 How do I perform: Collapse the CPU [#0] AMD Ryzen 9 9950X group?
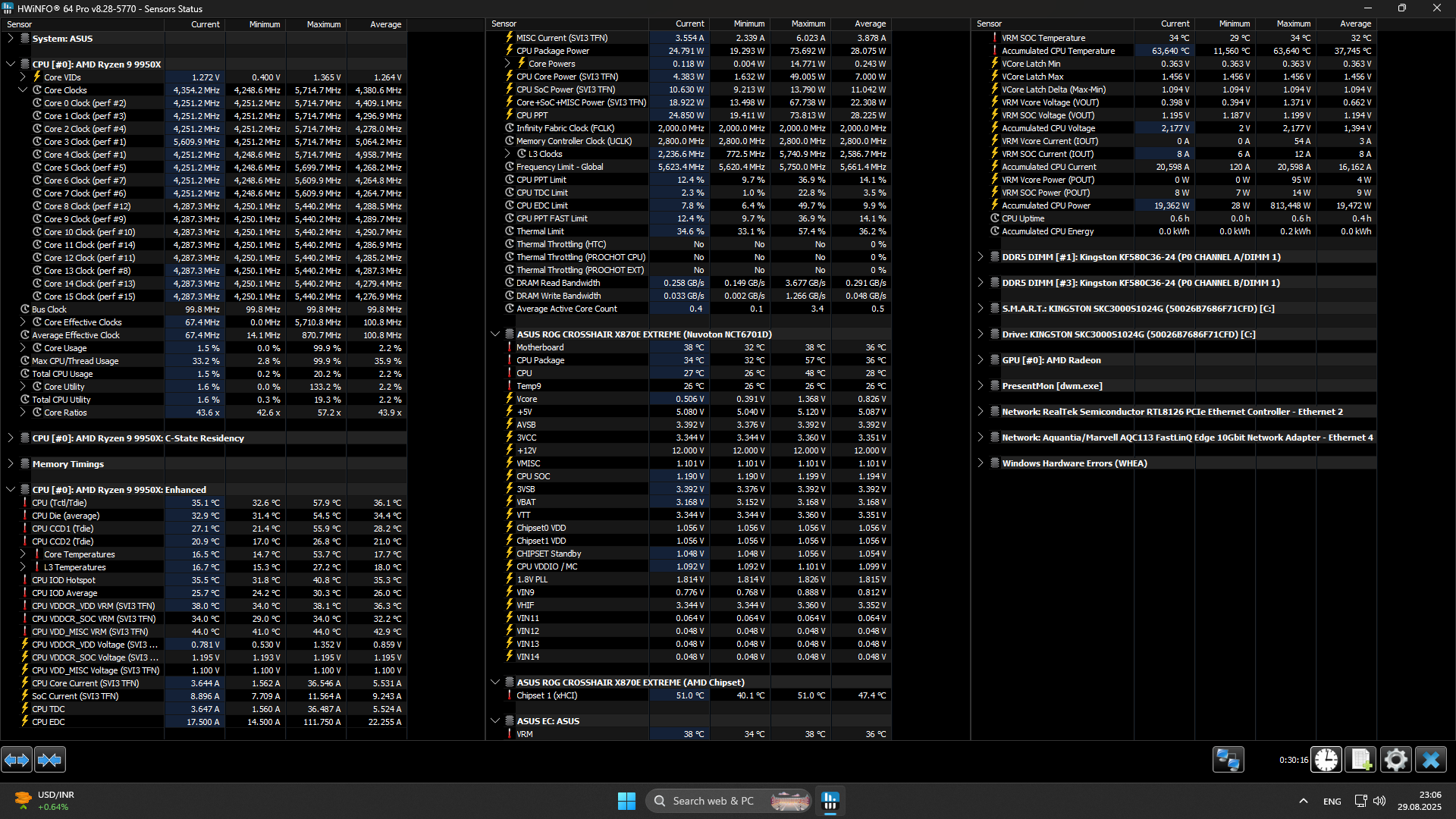(11, 64)
